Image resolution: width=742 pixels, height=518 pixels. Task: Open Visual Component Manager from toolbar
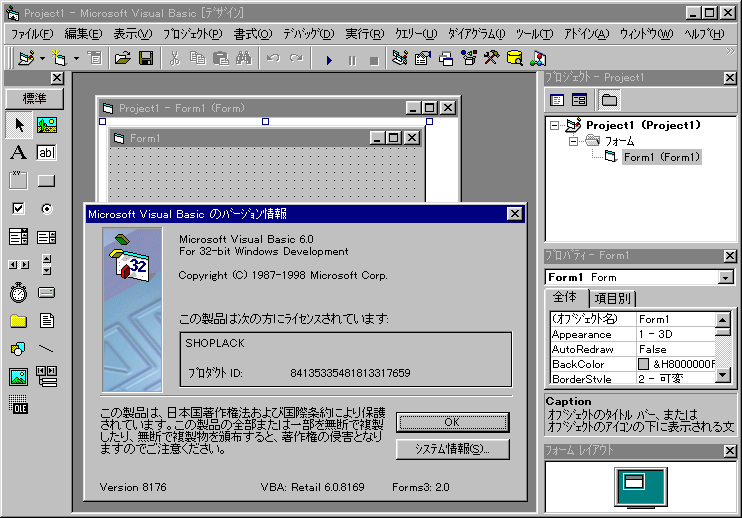[538, 59]
